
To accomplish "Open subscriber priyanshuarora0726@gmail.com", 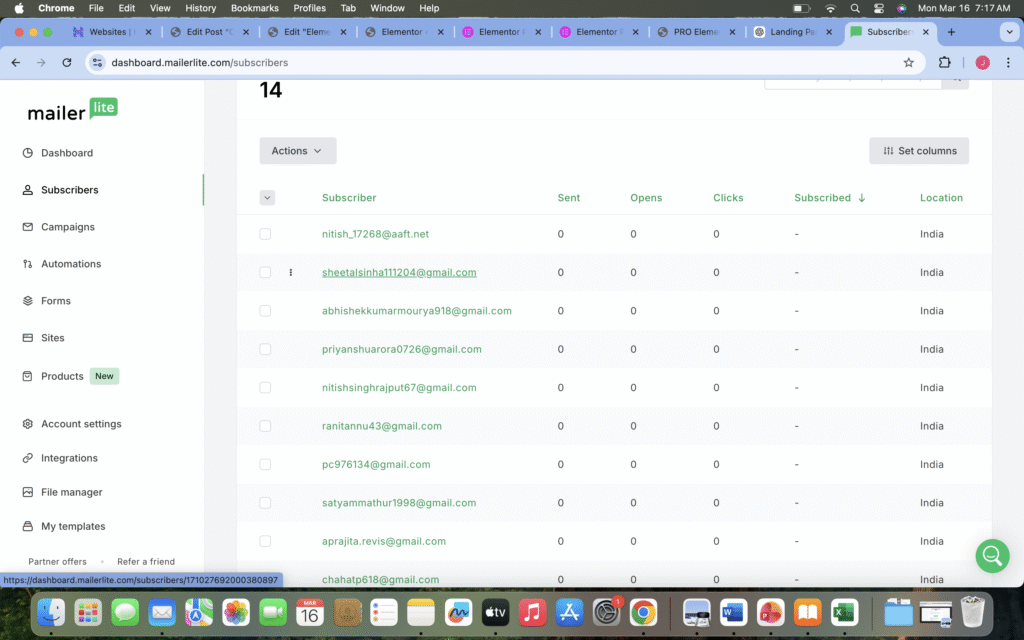I will point(401,349).
